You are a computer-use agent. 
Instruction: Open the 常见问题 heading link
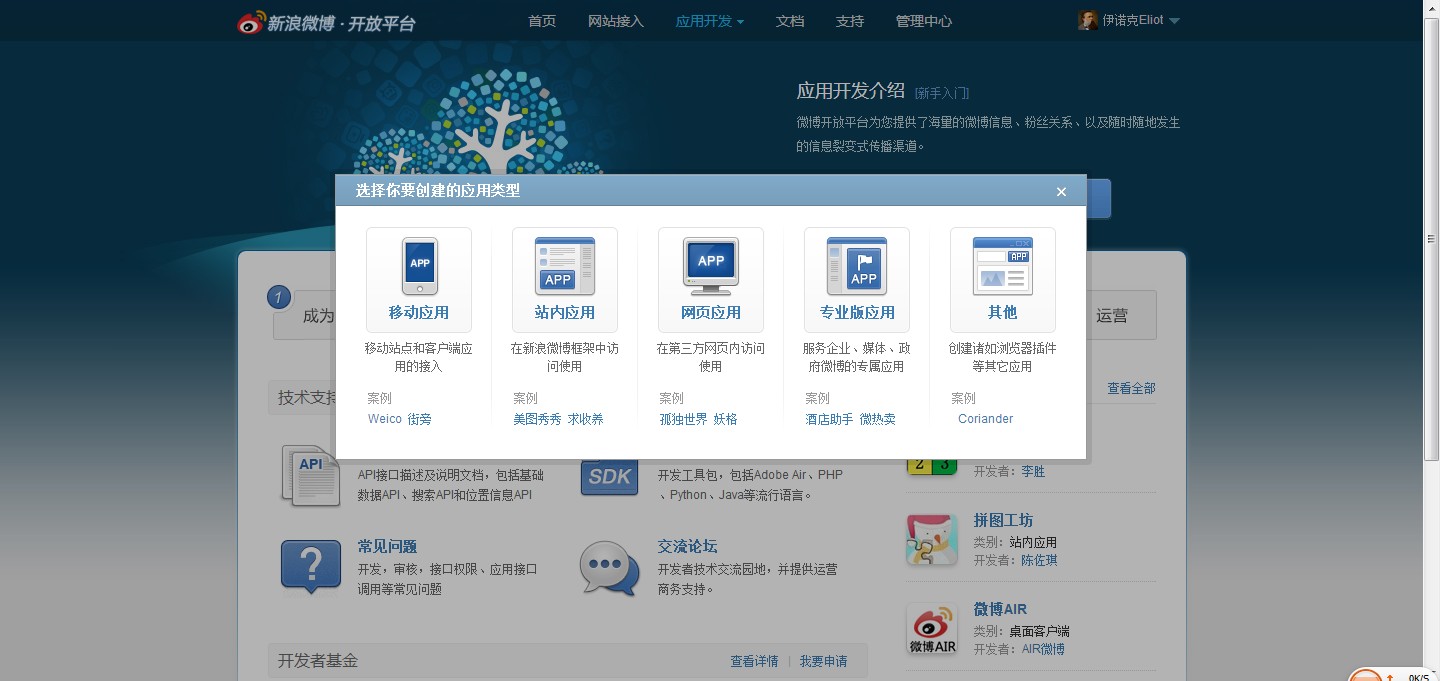pos(387,546)
